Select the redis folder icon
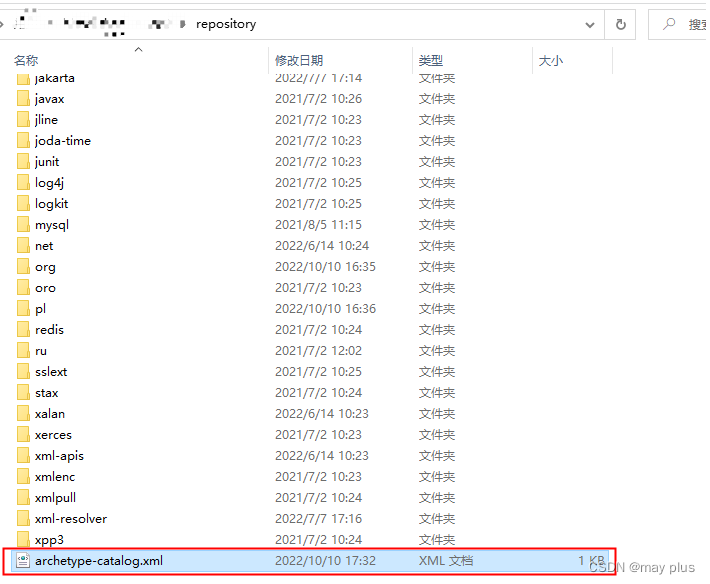This screenshot has width=710, height=584. tap(23, 330)
